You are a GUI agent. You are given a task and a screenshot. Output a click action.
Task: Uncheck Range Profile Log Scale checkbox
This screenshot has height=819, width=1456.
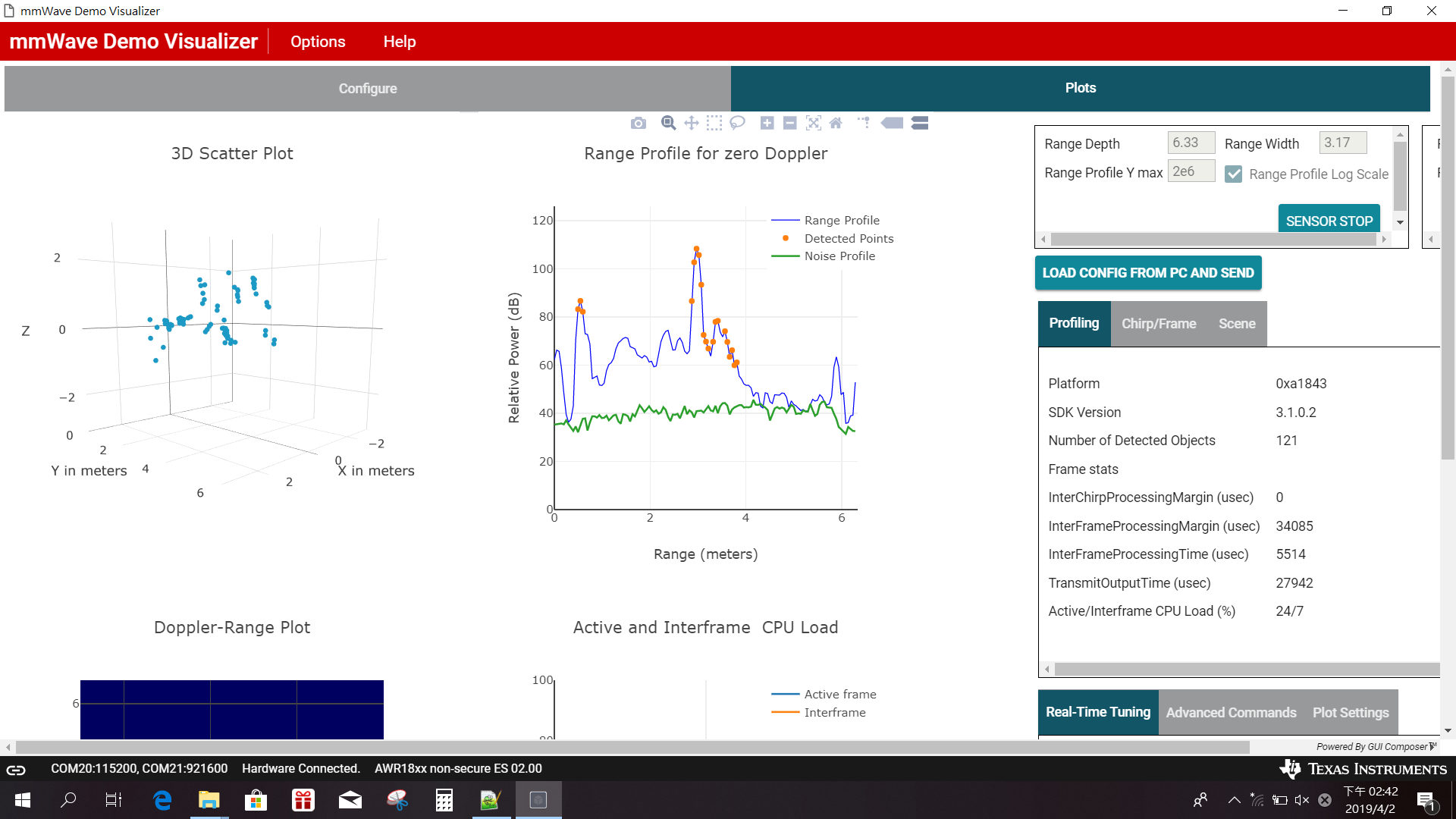point(1234,174)
